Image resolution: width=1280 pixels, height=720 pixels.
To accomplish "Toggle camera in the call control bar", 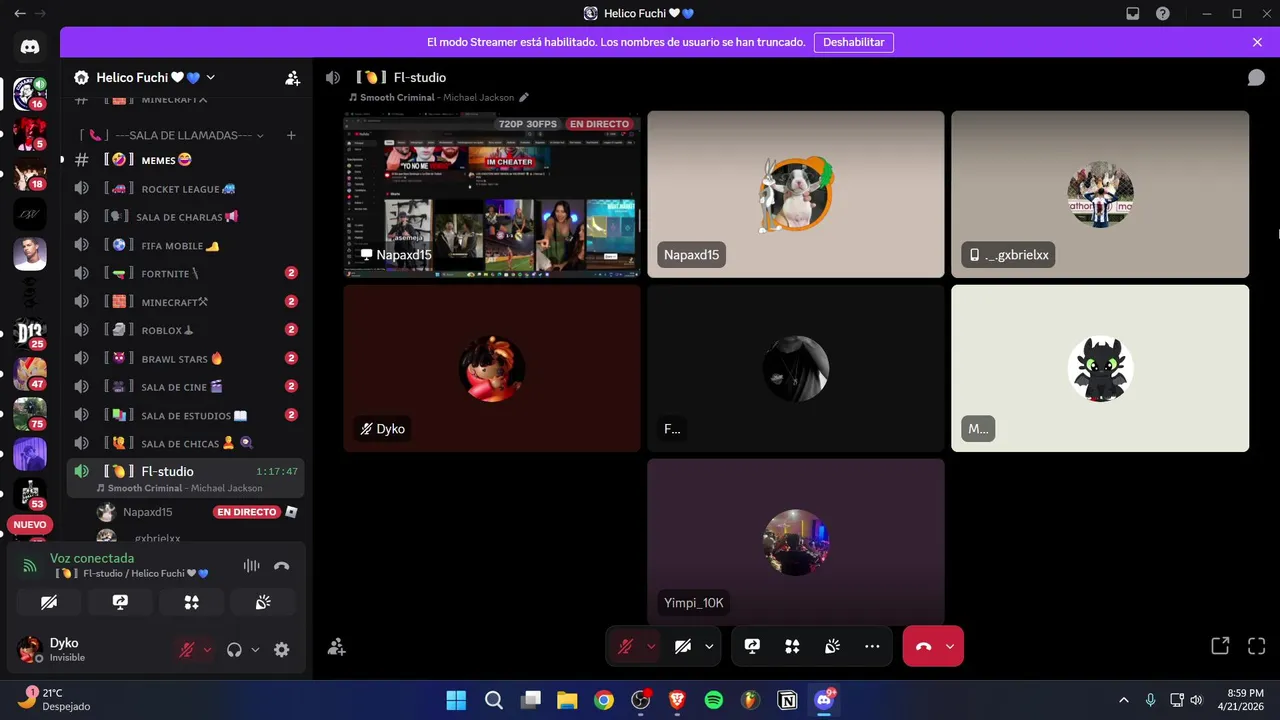I will tap(683, 647).
